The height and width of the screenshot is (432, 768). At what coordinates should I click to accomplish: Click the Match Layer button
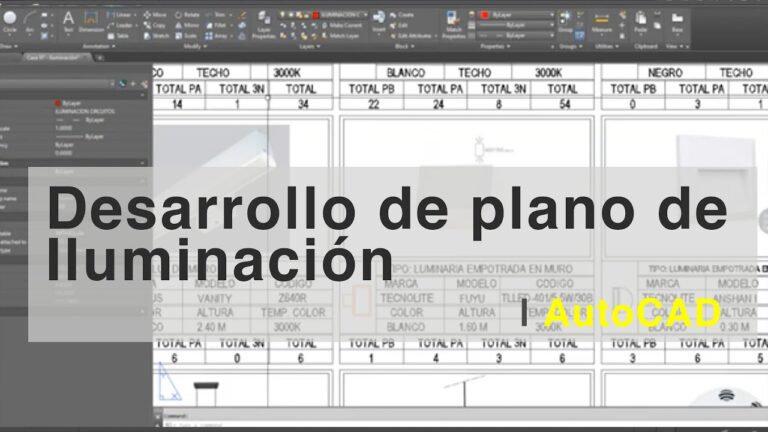tap(343, 35)
